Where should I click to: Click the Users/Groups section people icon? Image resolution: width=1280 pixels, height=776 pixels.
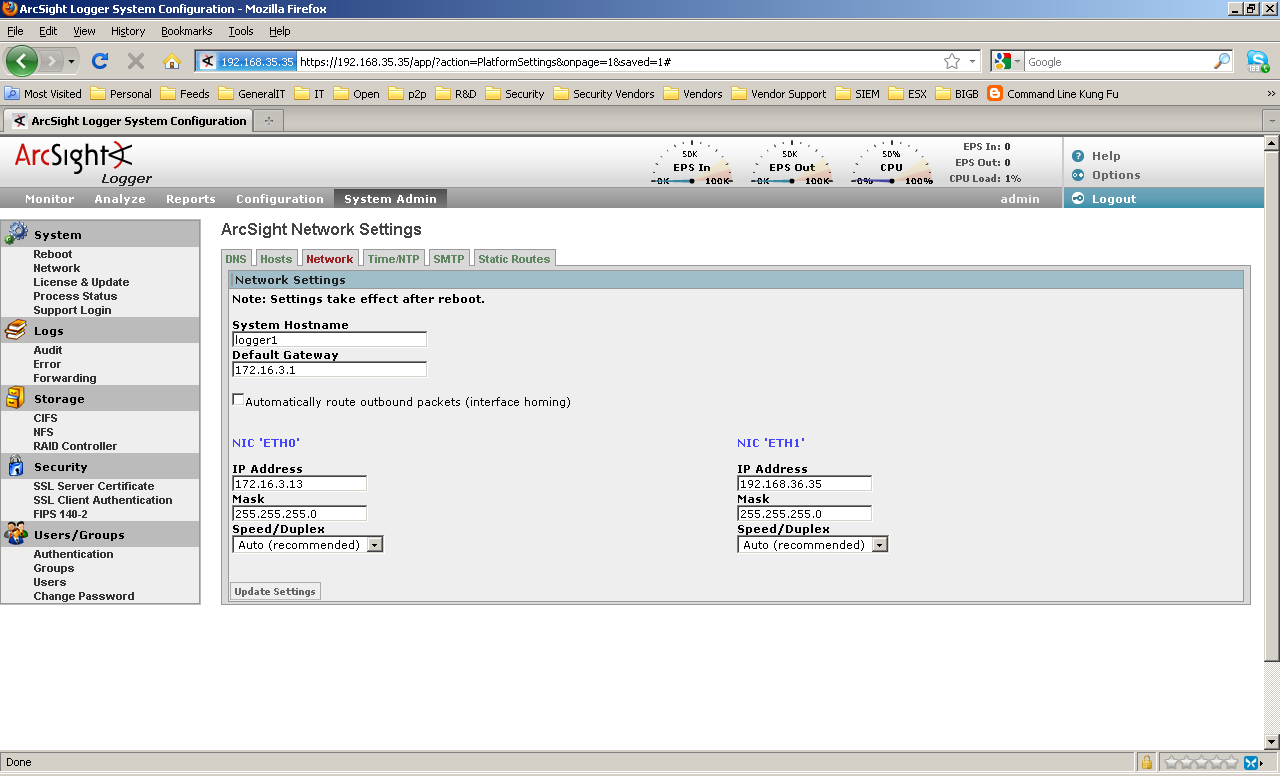tap(16, 534)
